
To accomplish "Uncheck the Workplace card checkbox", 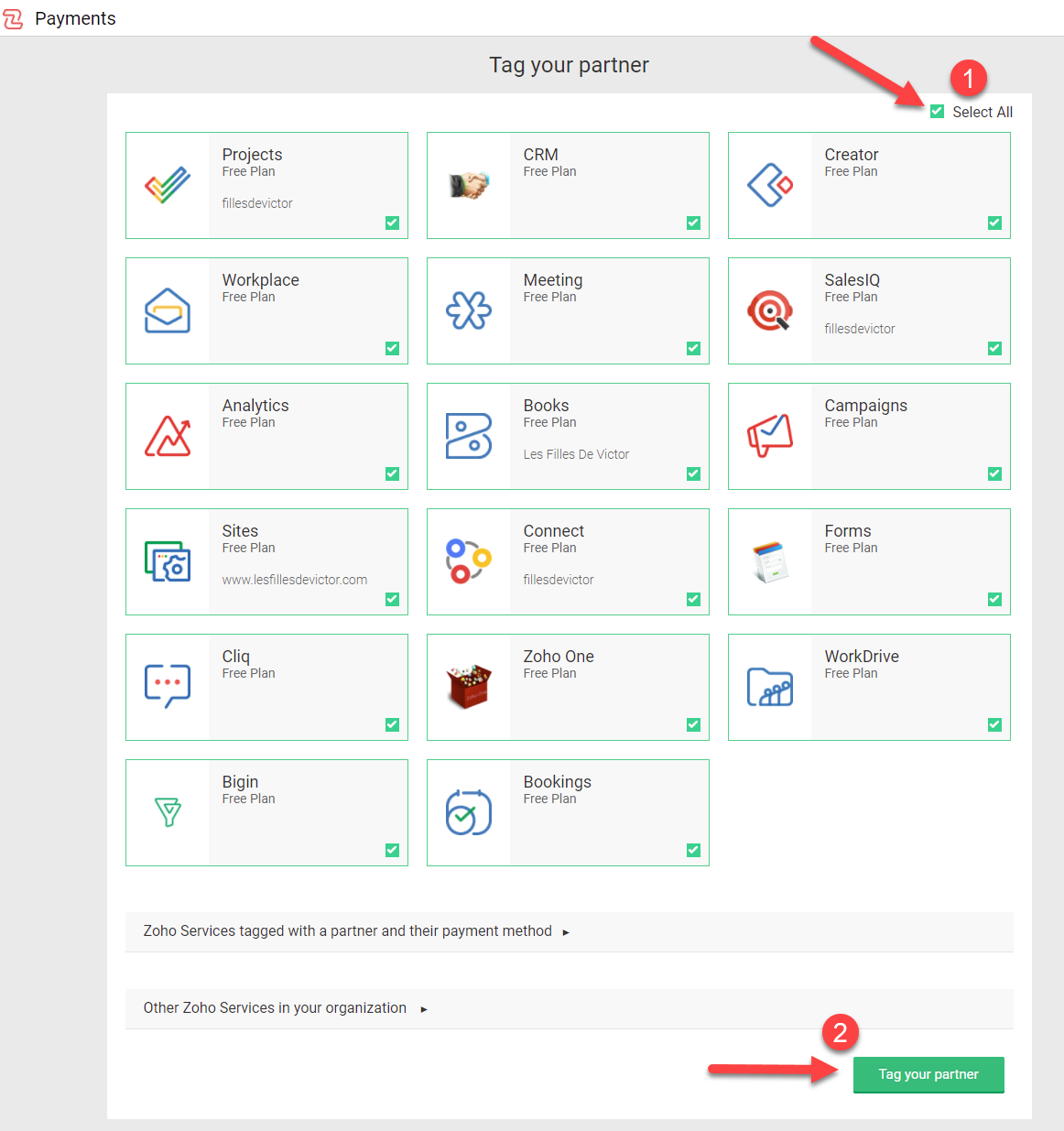I will click(392, 348).
